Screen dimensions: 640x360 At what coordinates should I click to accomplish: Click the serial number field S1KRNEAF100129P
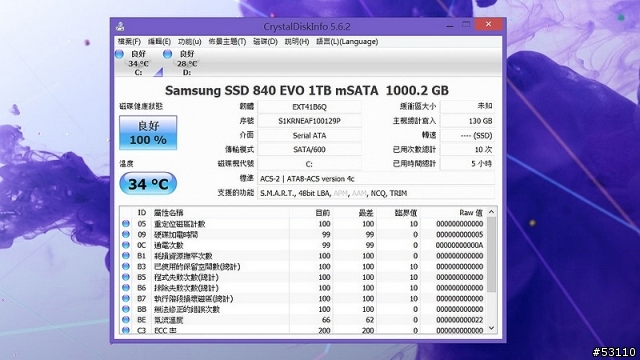pos(309,121)
